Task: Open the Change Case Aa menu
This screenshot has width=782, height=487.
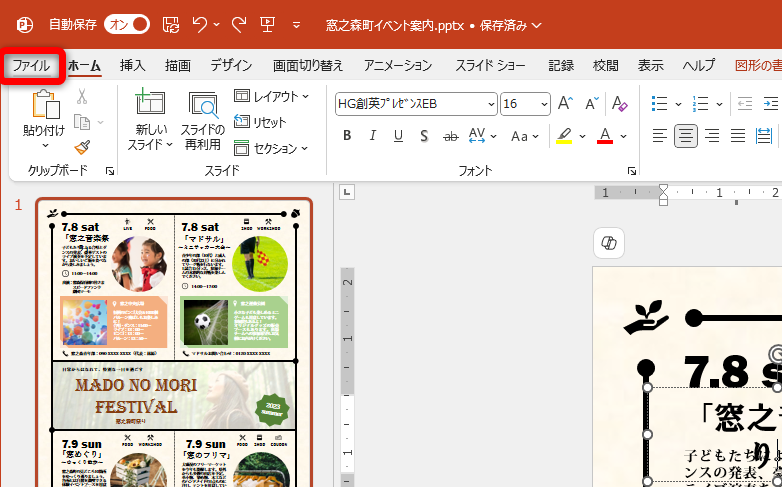Action: pos(525,136)
